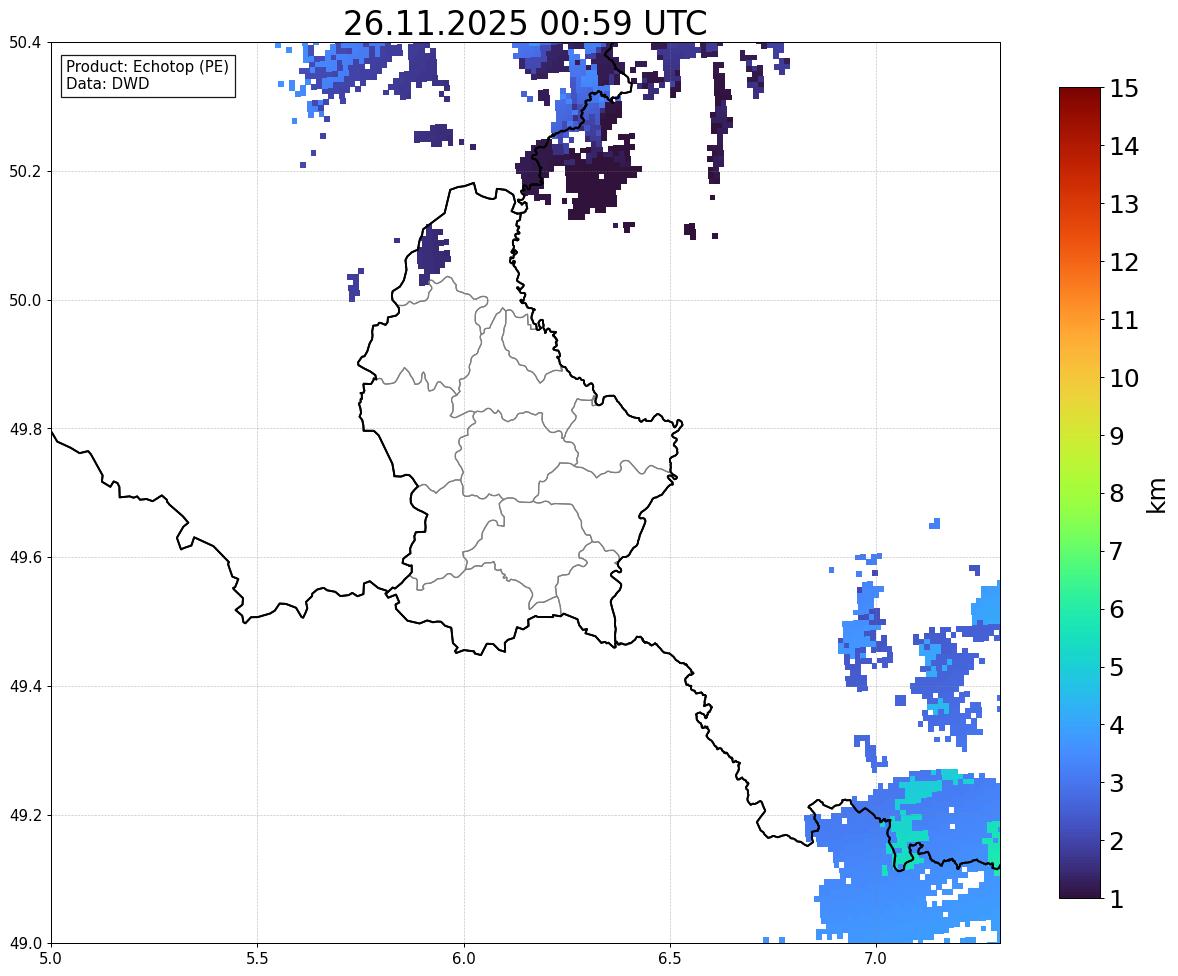Click the colorbar tick label '1'

(1116, 899)
